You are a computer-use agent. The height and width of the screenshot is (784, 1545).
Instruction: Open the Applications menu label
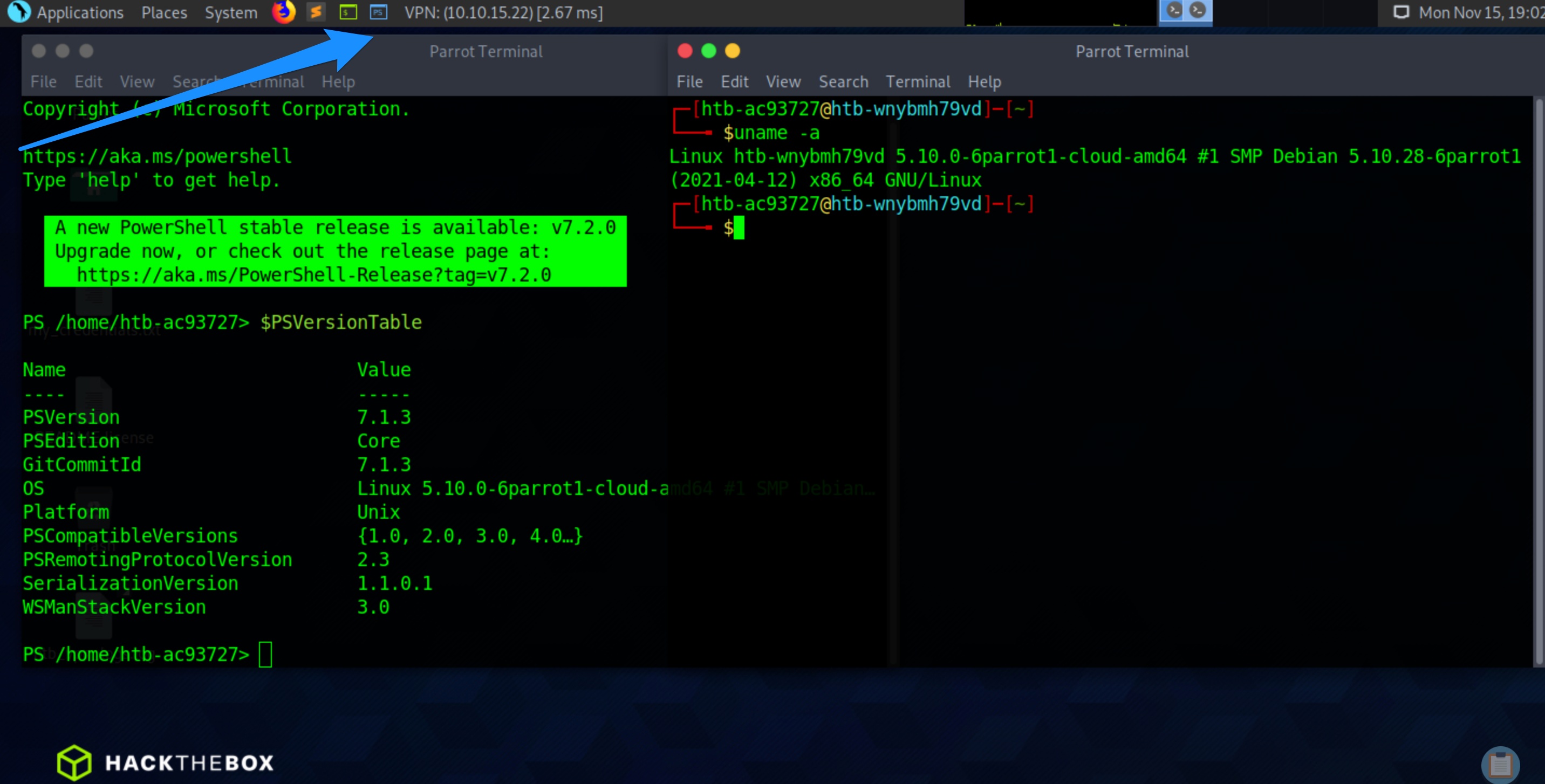pos(80,12)
